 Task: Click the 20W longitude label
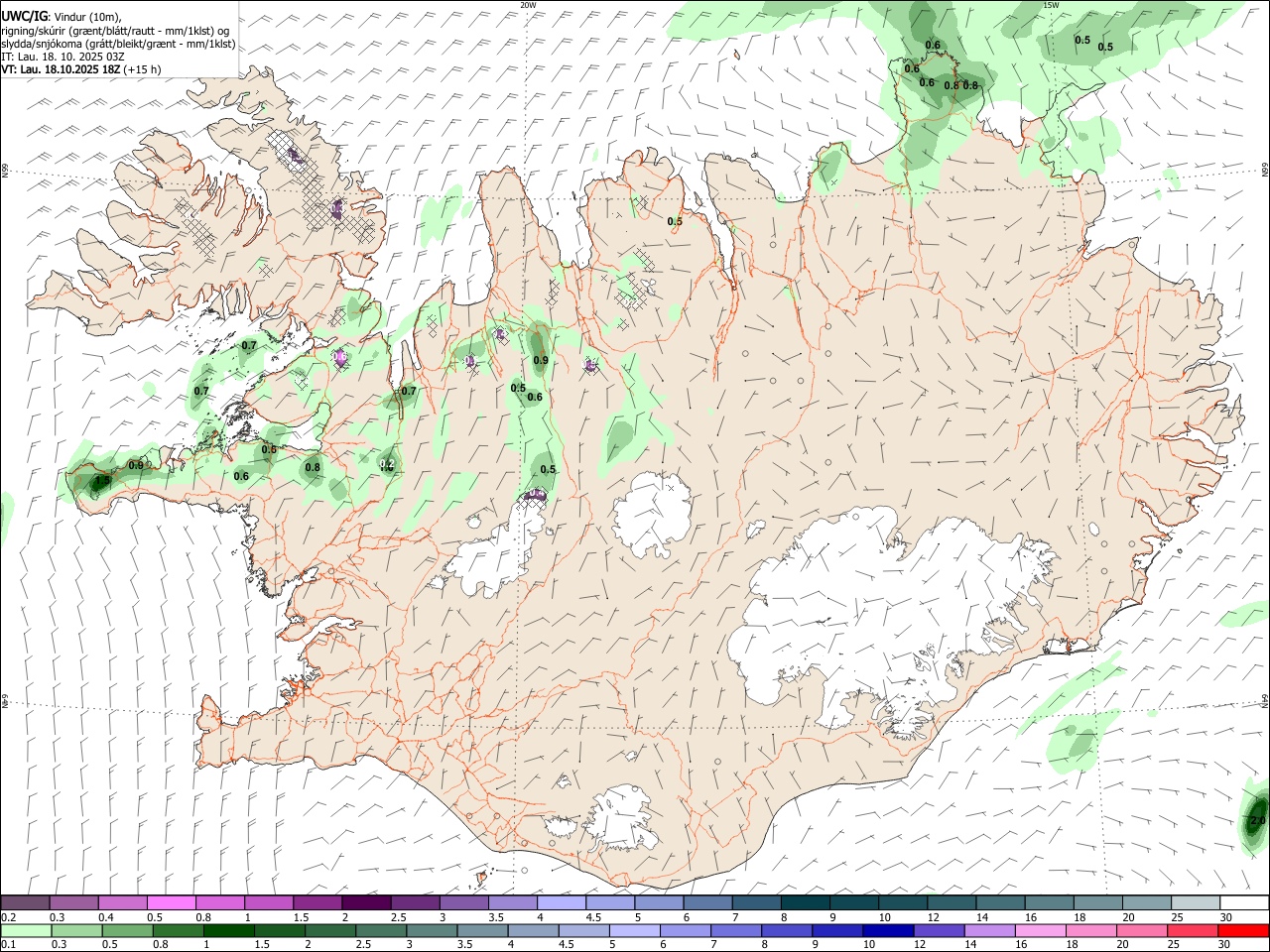(528, 5)
